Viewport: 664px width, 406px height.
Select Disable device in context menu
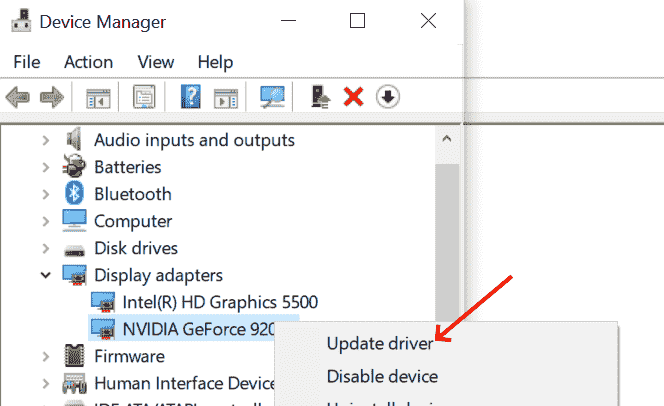tap(382, 377)
